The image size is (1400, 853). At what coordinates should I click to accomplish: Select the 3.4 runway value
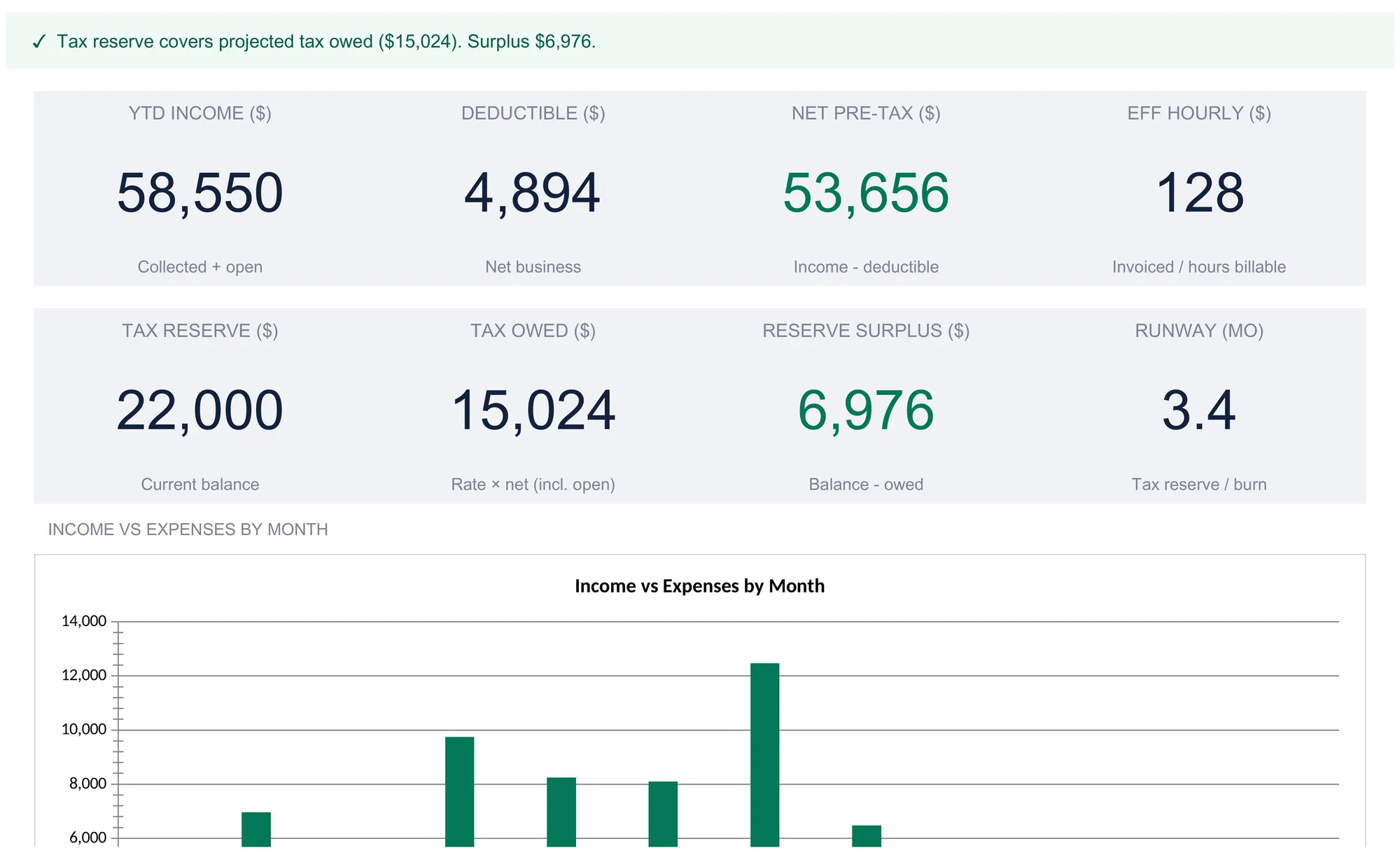pyautogui.click(x=1199, y=410)
